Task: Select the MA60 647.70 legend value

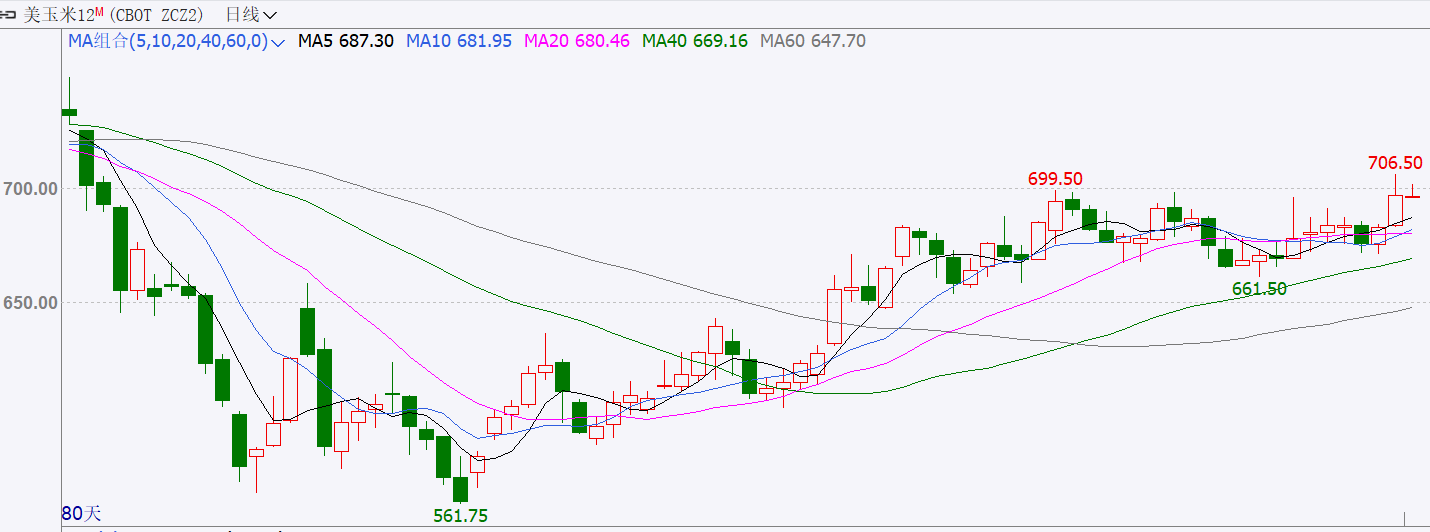Action: (813, 41)
